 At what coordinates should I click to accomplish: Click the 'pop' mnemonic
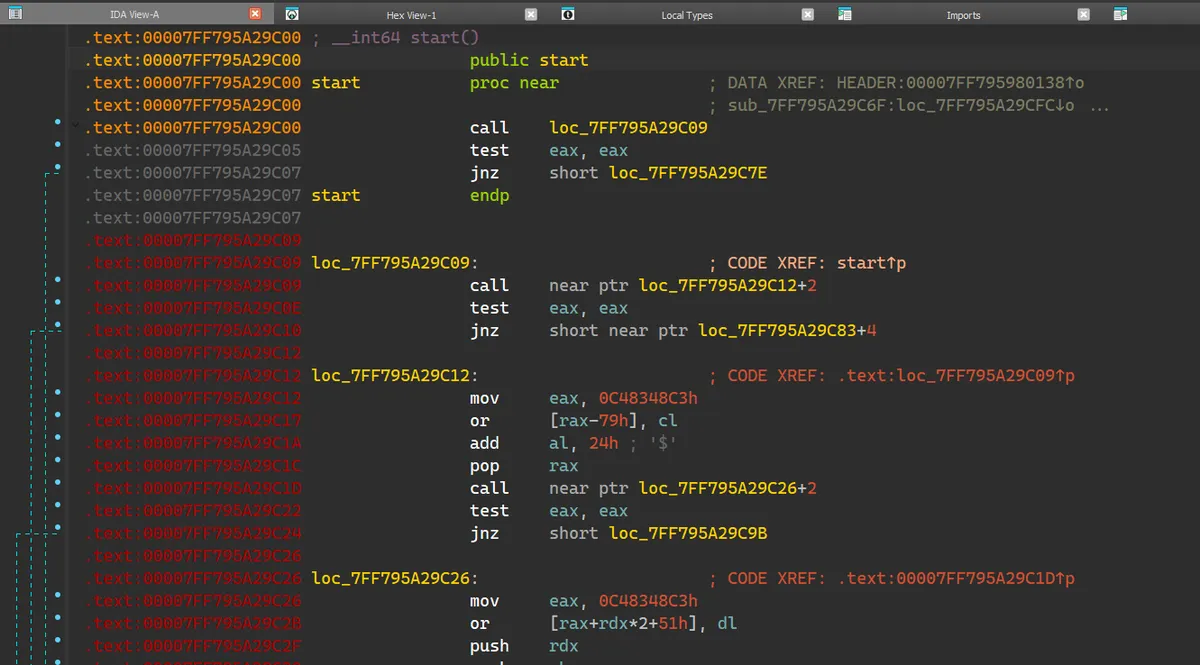coord(485,466)
